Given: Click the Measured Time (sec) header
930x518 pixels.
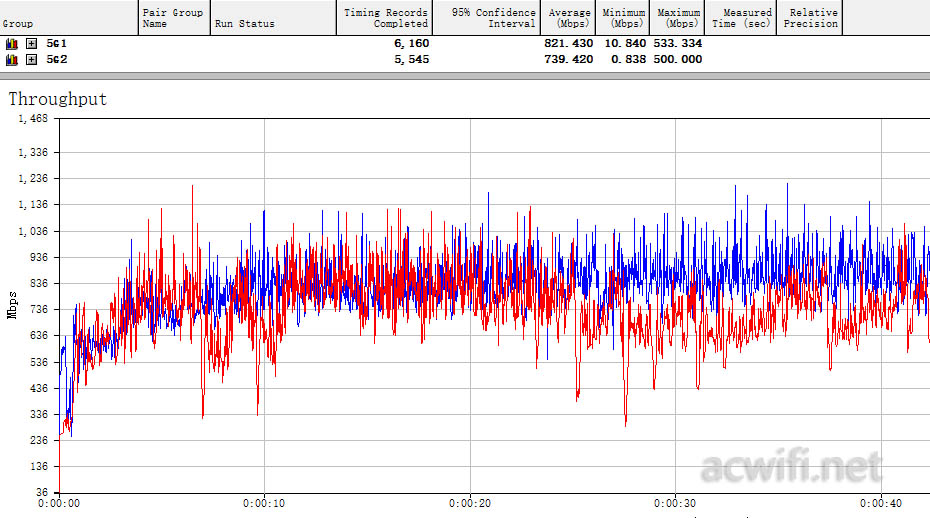Looking at the screenshot, I should 741,18.
